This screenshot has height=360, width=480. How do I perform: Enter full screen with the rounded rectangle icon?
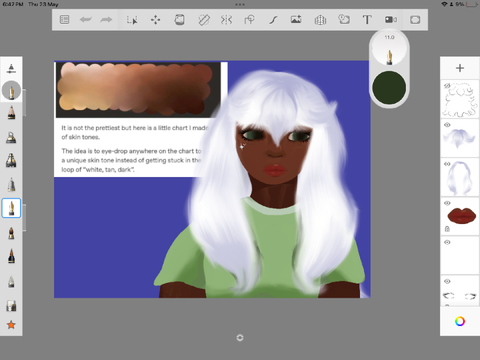coord(415,20)
